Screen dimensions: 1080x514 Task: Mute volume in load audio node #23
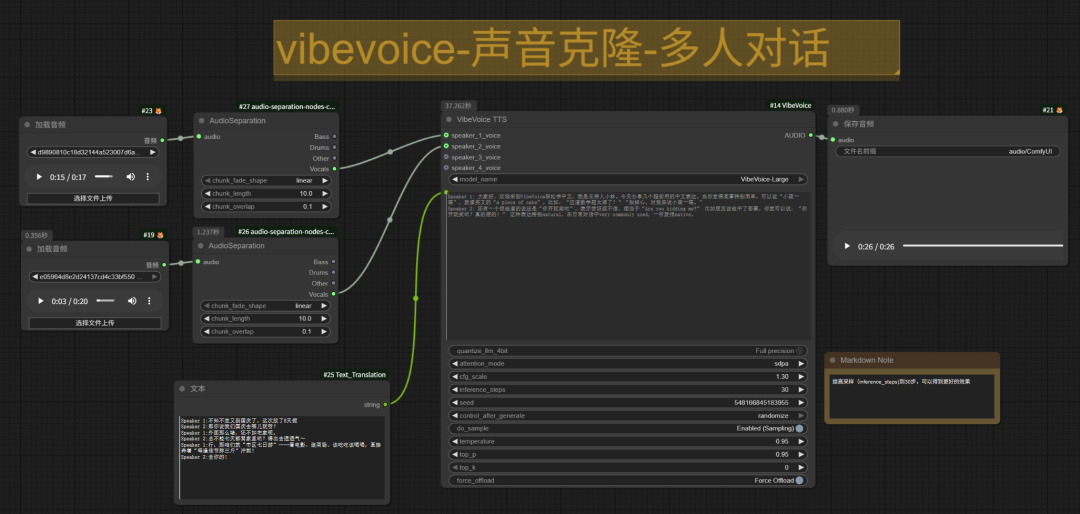click(x=130, y=177)
